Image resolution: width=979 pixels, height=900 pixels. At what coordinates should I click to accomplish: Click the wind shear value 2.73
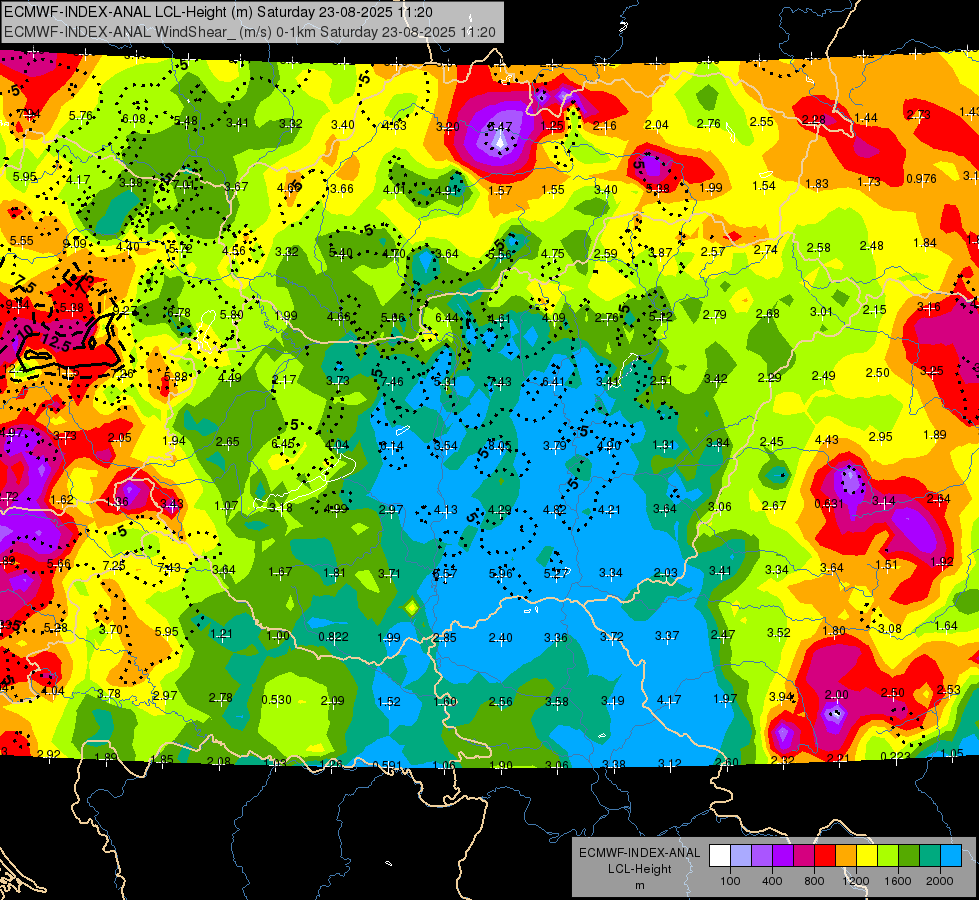[918, 114]
